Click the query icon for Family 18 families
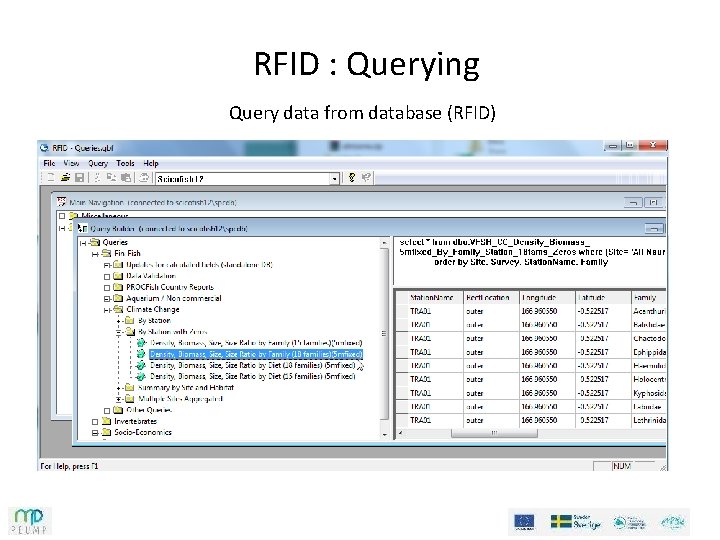The height and width of the screenshot is (540, 720). coord(141,354)
